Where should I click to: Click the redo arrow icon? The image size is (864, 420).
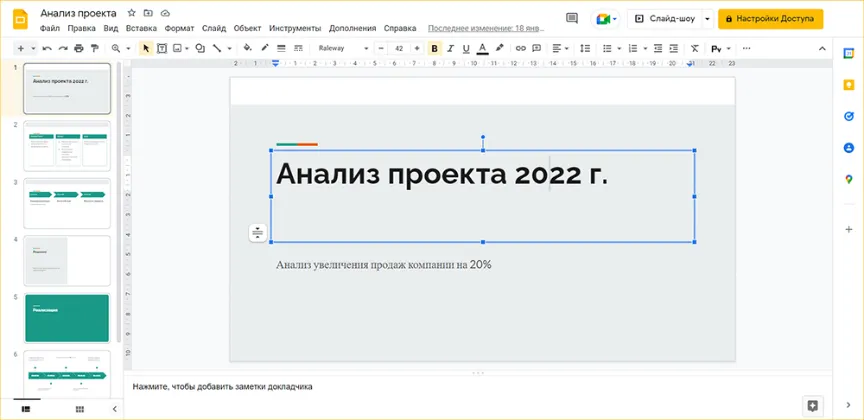point(62,49)
